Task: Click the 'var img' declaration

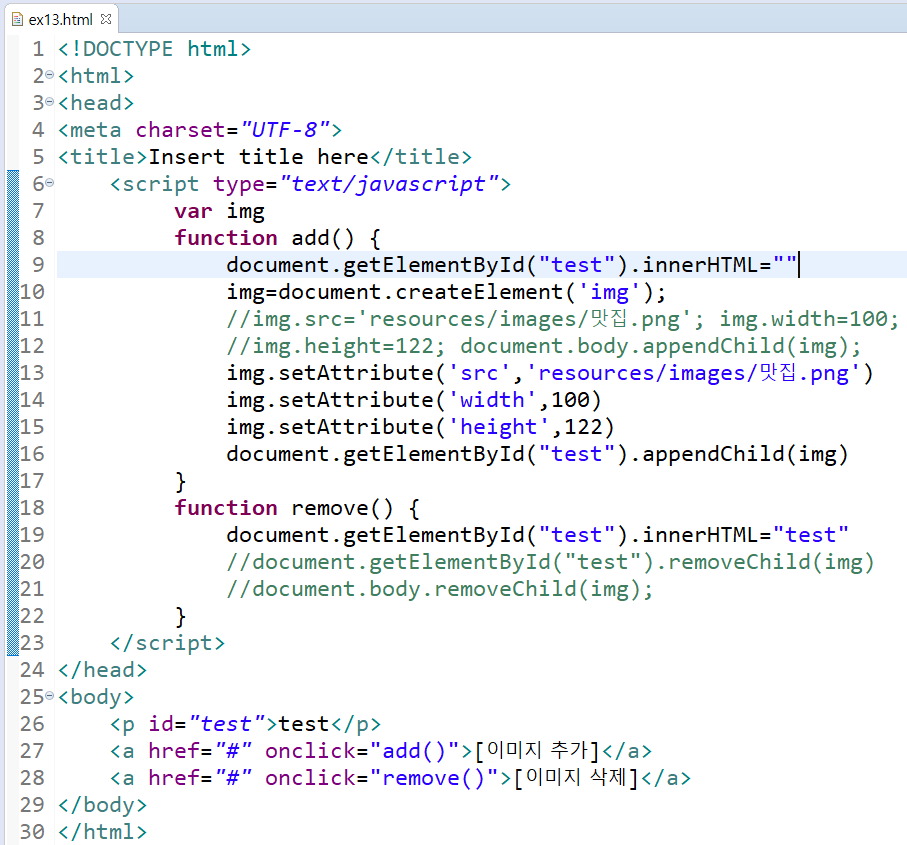Action: tap(220, 211)
